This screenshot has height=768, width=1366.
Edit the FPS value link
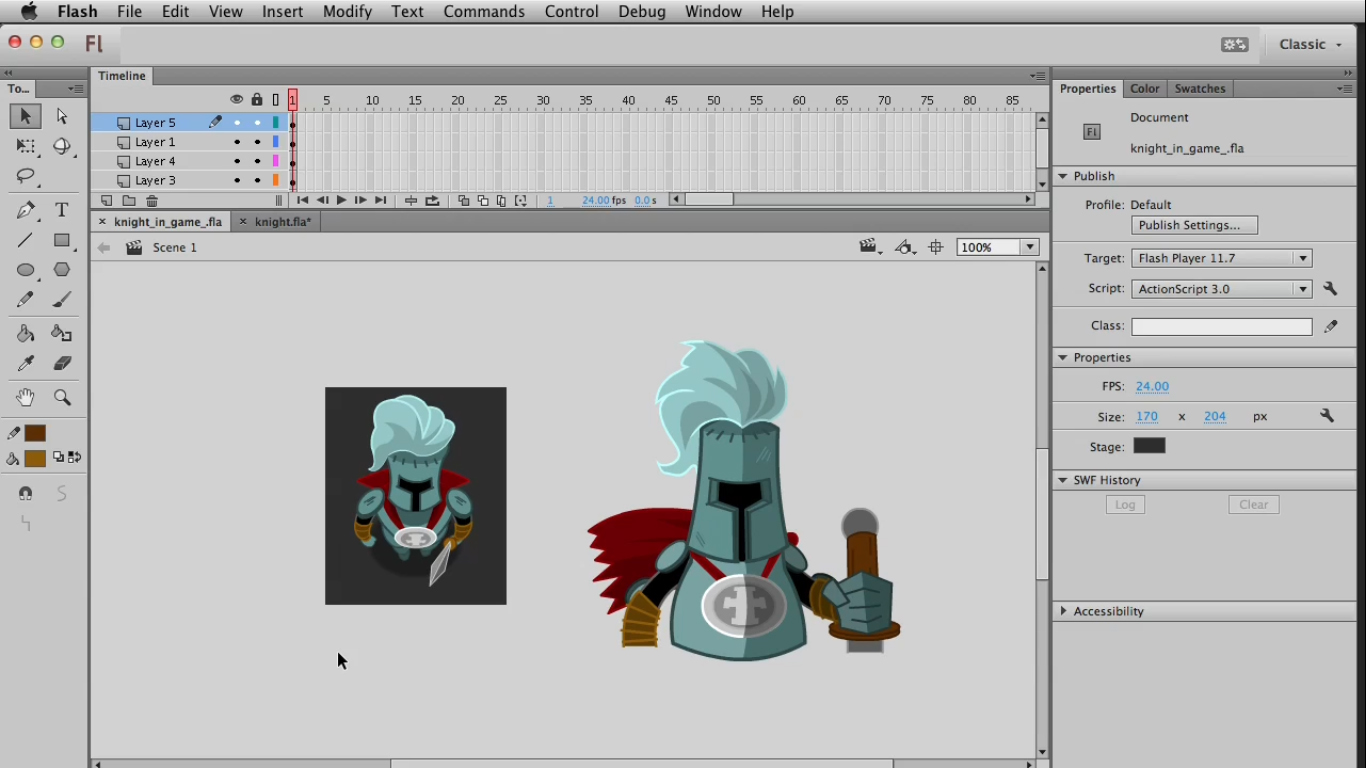[x=1151, y=386]
